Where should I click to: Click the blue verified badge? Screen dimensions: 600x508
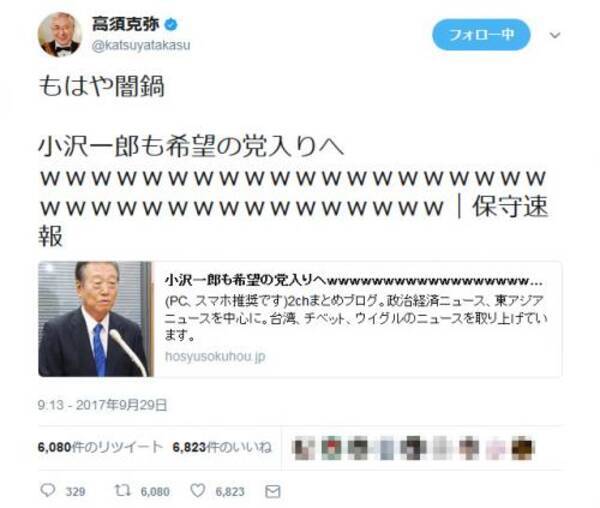(171, 25)
